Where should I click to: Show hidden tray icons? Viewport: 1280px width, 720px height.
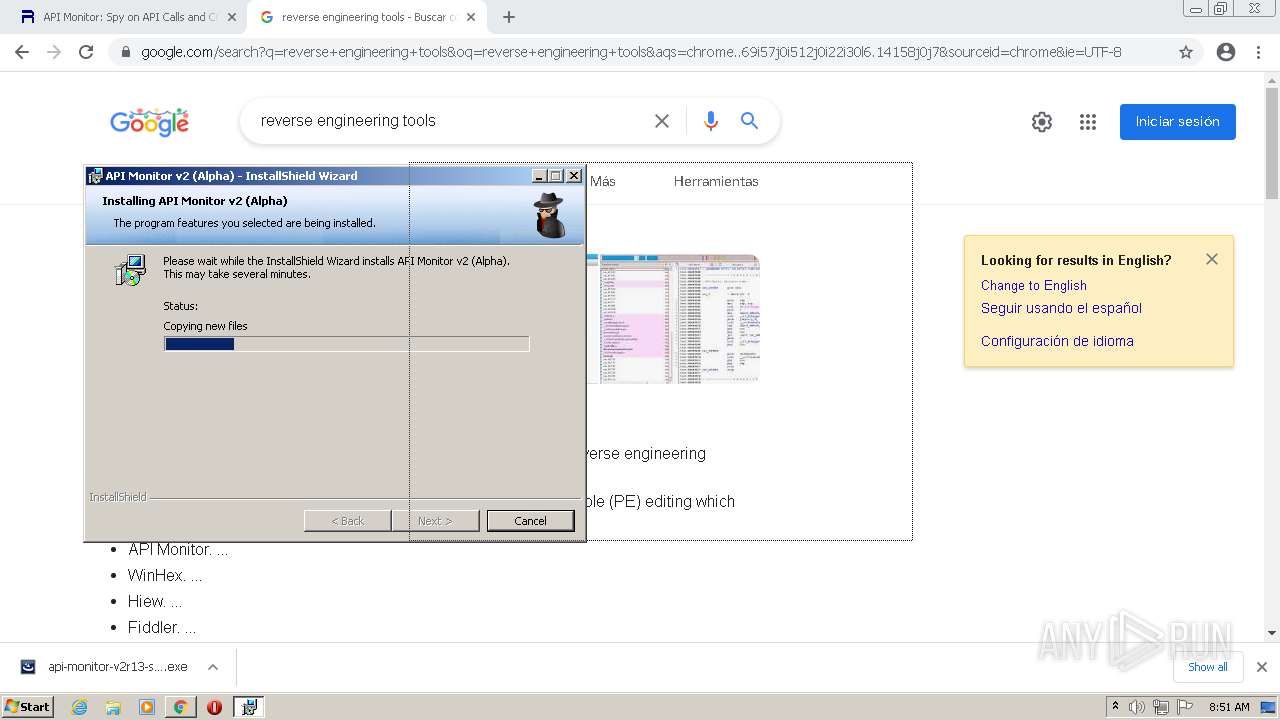(1116, 707)
